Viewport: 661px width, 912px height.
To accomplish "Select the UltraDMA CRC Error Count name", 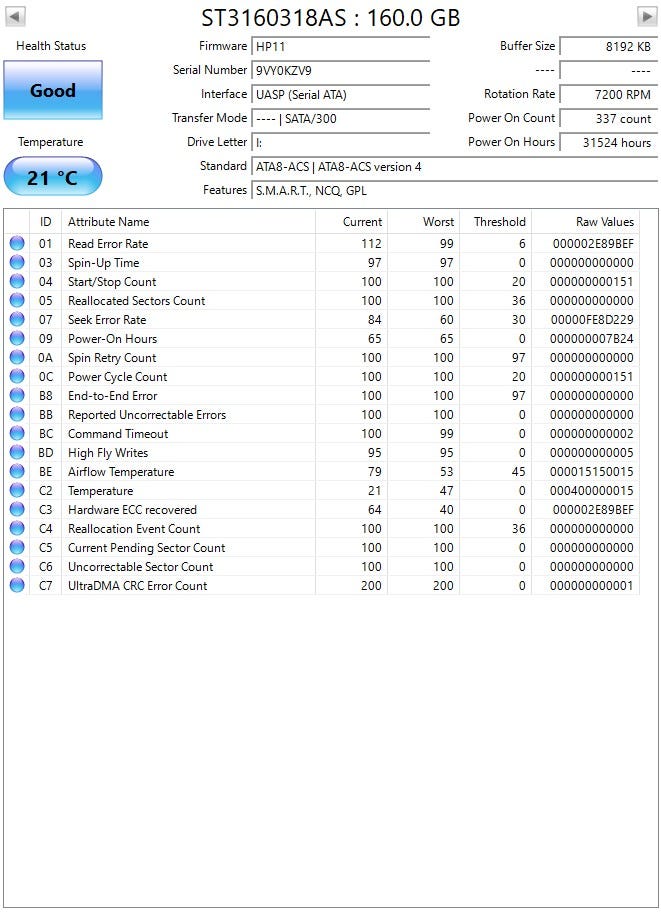I will tap(137, 586).
